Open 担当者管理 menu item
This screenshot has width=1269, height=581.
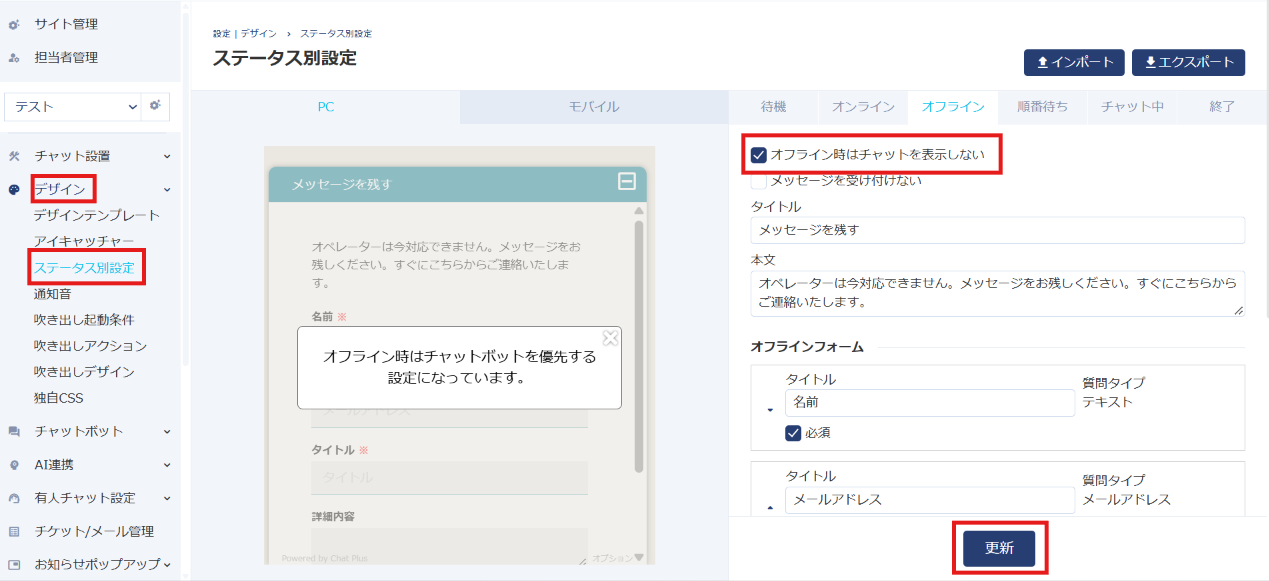click(x=66, y=57)
